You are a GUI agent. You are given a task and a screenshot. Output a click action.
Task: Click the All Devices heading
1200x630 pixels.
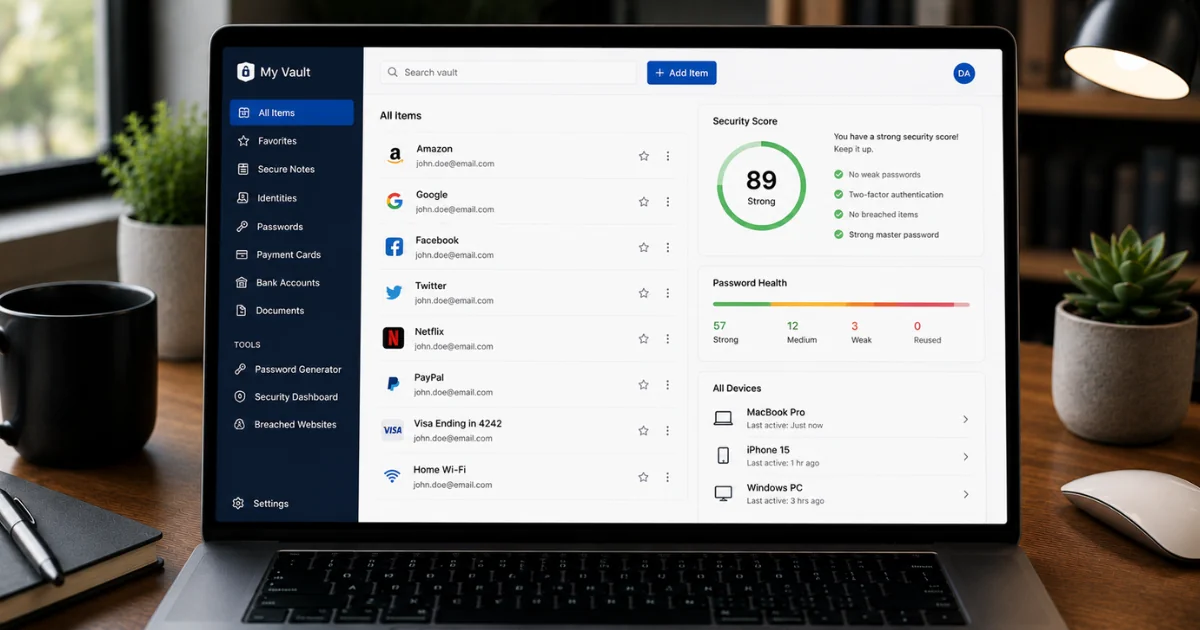[x=737, y=388]
